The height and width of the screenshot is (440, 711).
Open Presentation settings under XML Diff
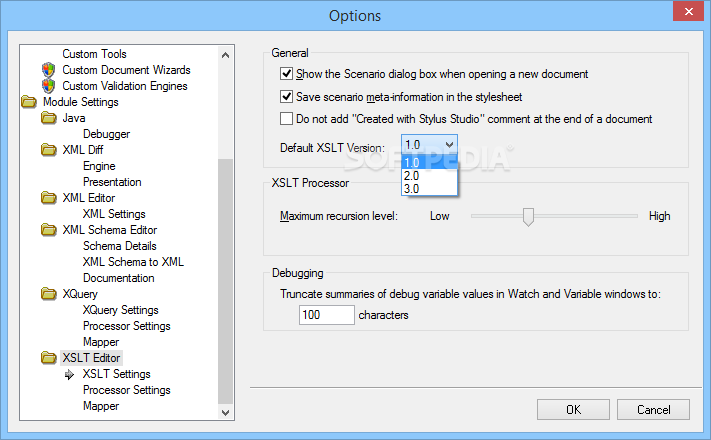(112, 182)
